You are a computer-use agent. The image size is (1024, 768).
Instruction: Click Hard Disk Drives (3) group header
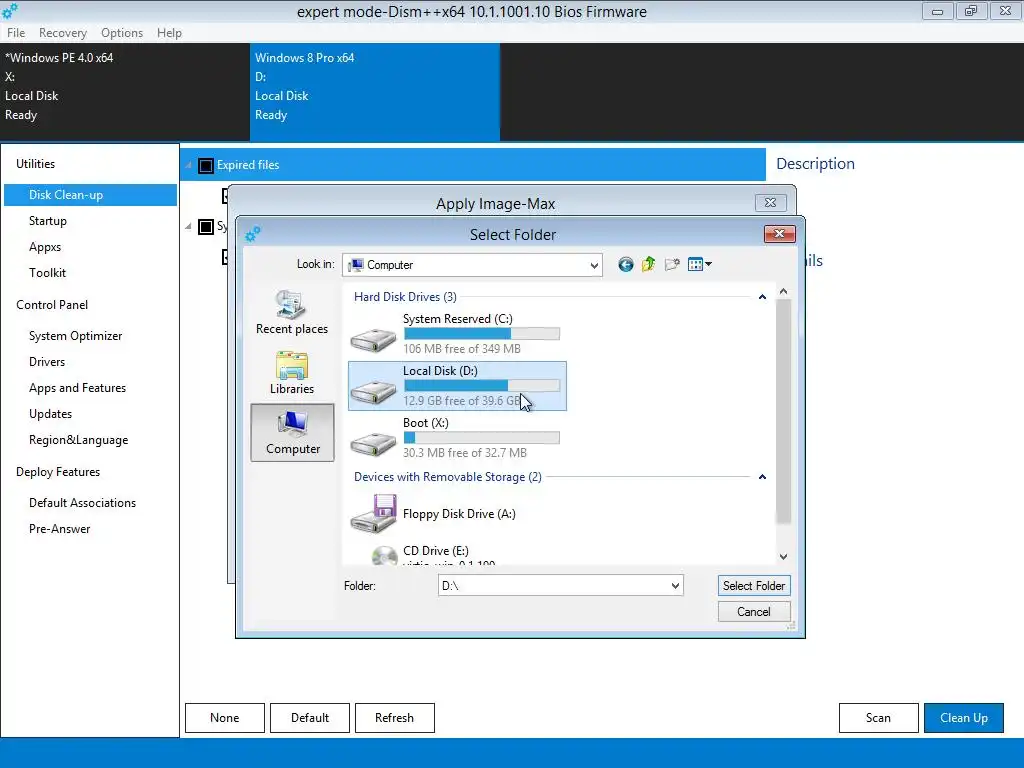click(405, 297)
